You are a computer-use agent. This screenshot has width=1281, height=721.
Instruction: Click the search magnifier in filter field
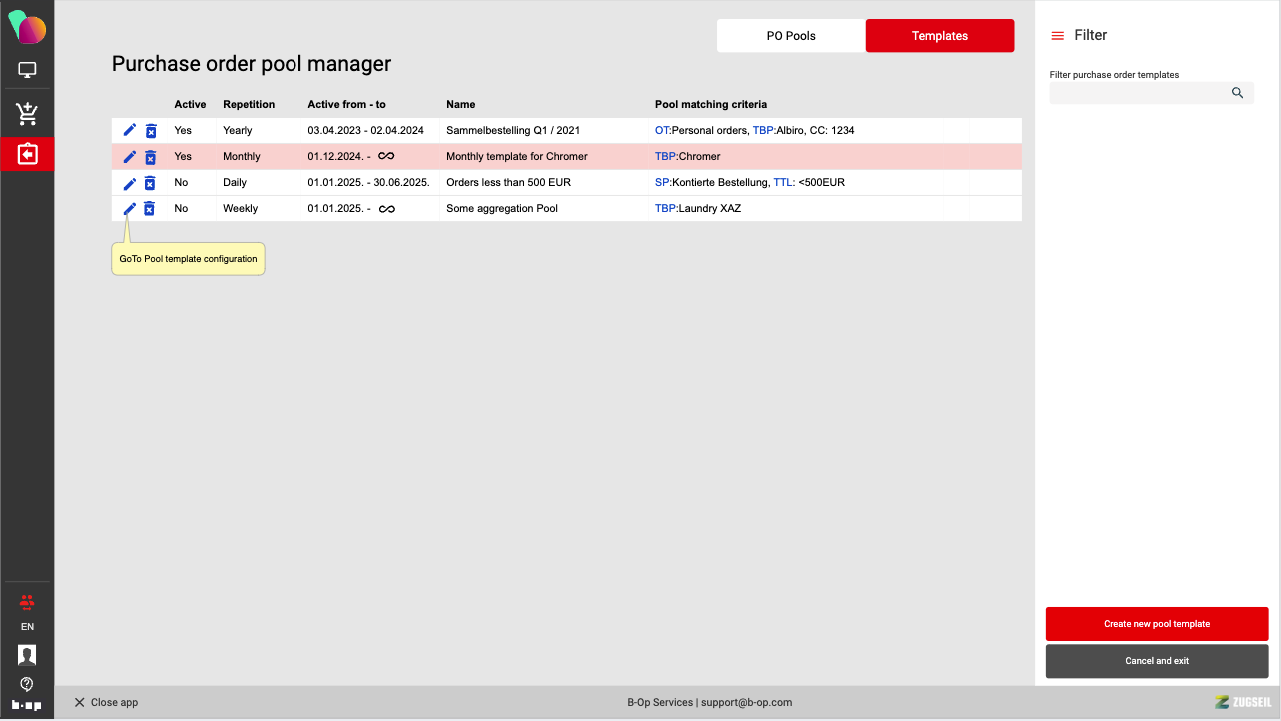coord(1237,93)
